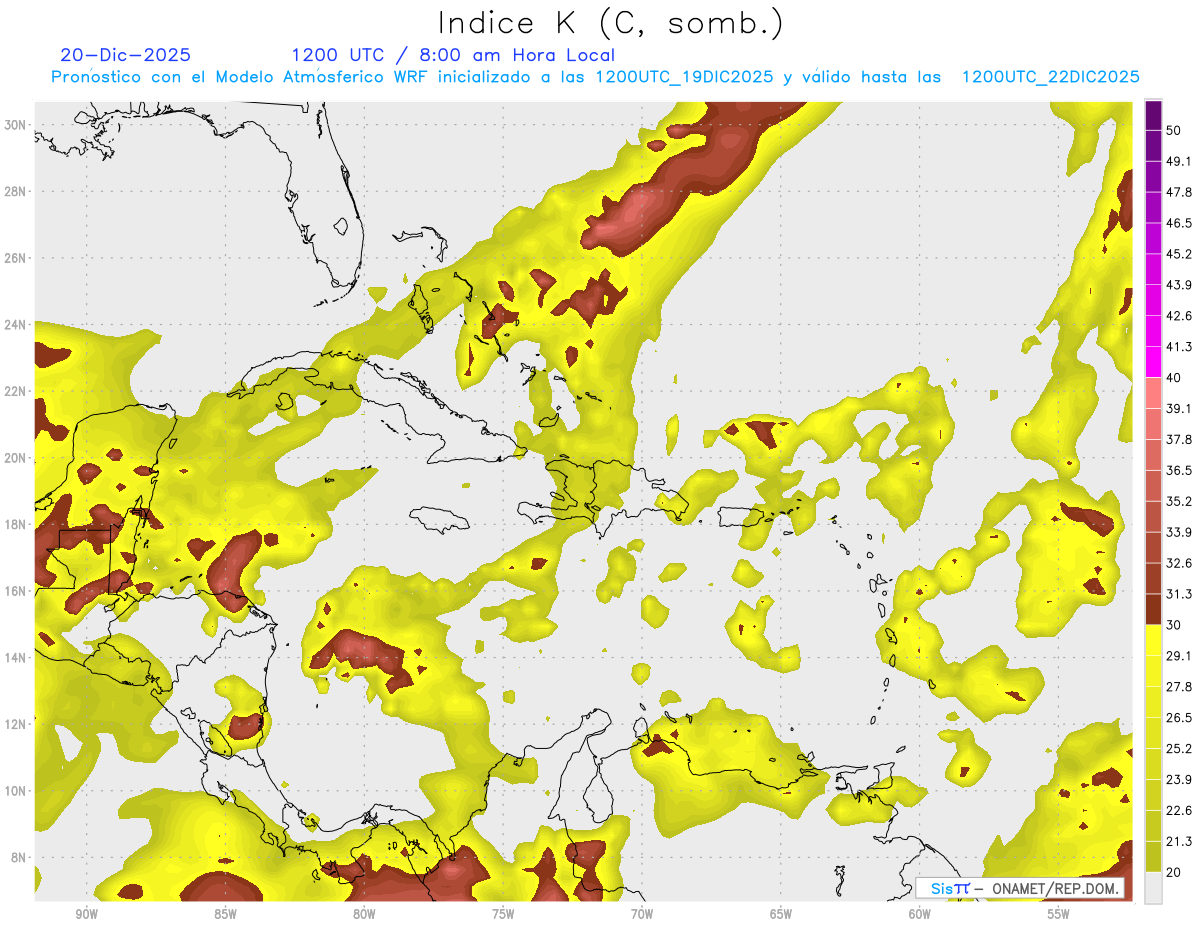1200x927 pixels.
Task: Select the colorbar value "47.8"
Action: (x=1180, y=192)
